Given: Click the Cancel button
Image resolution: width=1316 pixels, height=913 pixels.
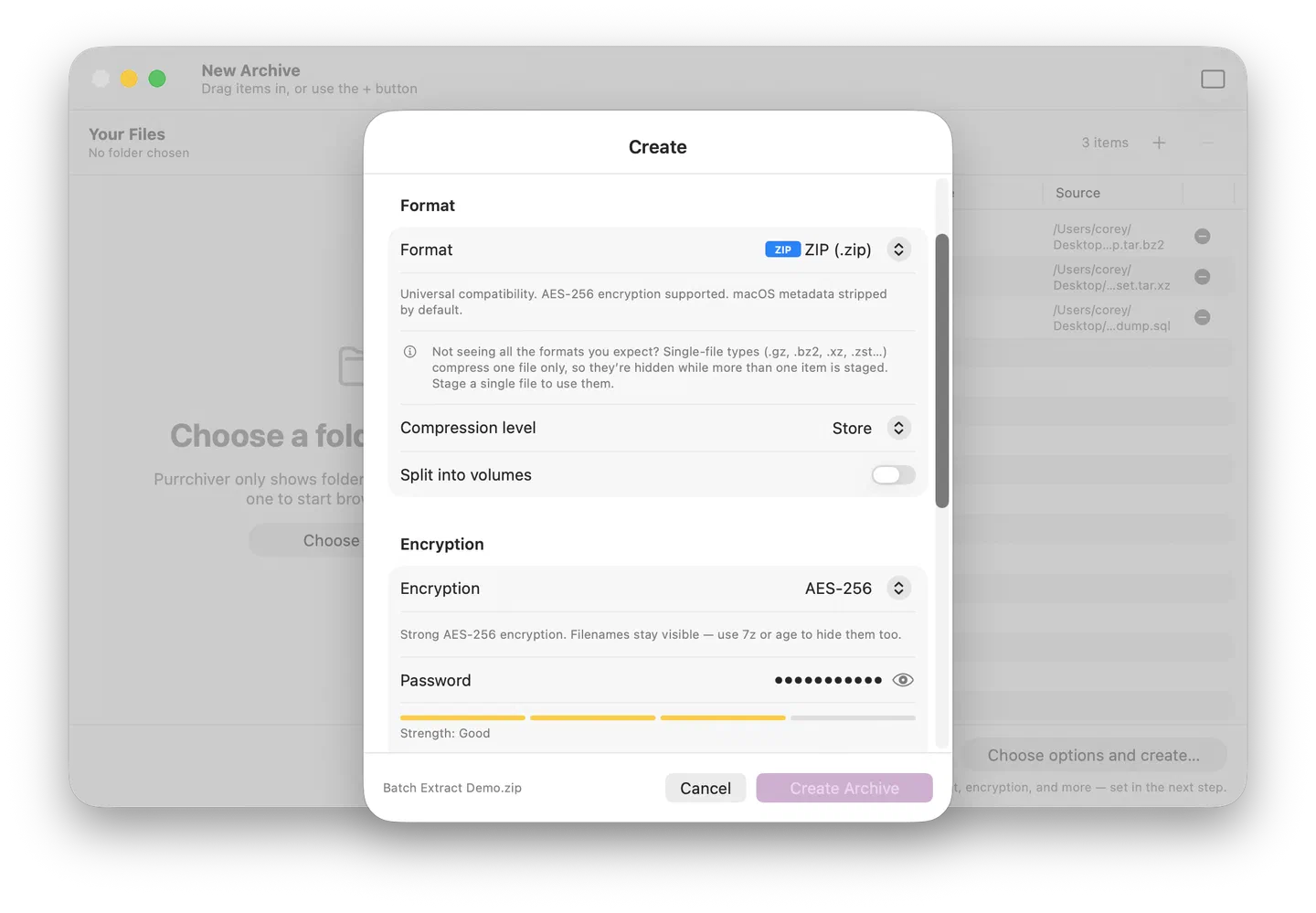Looking at the screenshot, I should (706, 788).
